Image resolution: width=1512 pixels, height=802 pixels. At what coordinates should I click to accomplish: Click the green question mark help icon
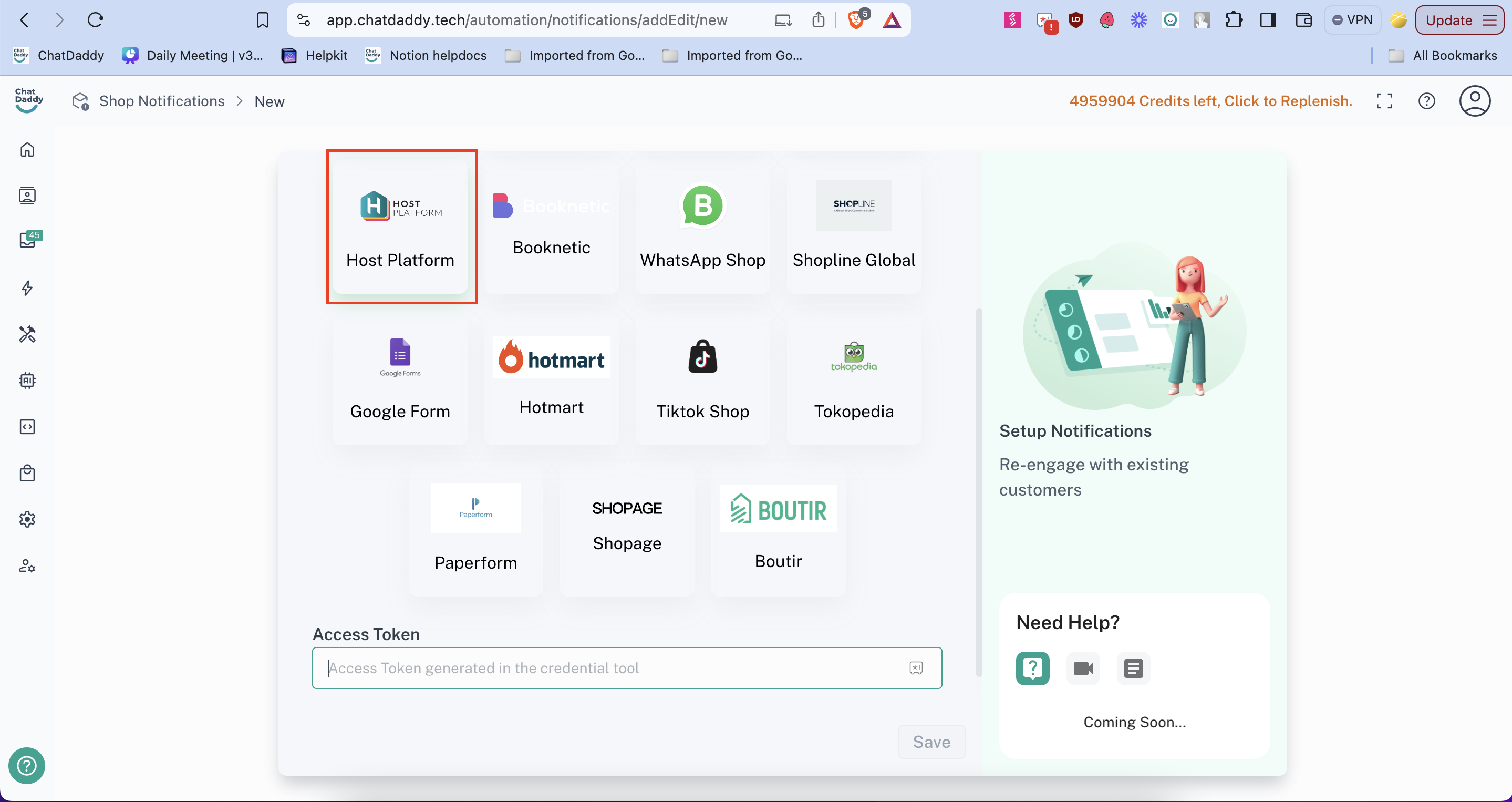click(x=1032, y=668)
